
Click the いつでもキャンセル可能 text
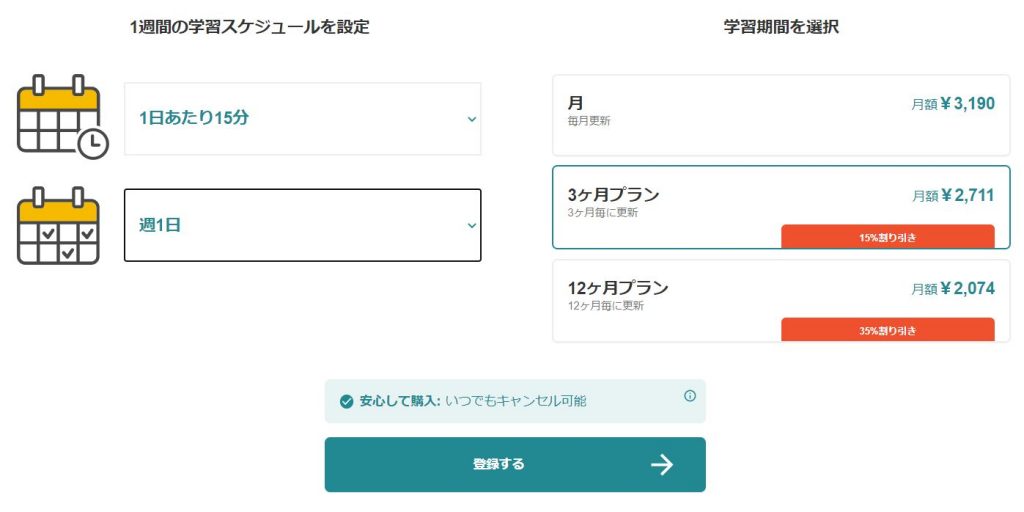tap(516, 401)
